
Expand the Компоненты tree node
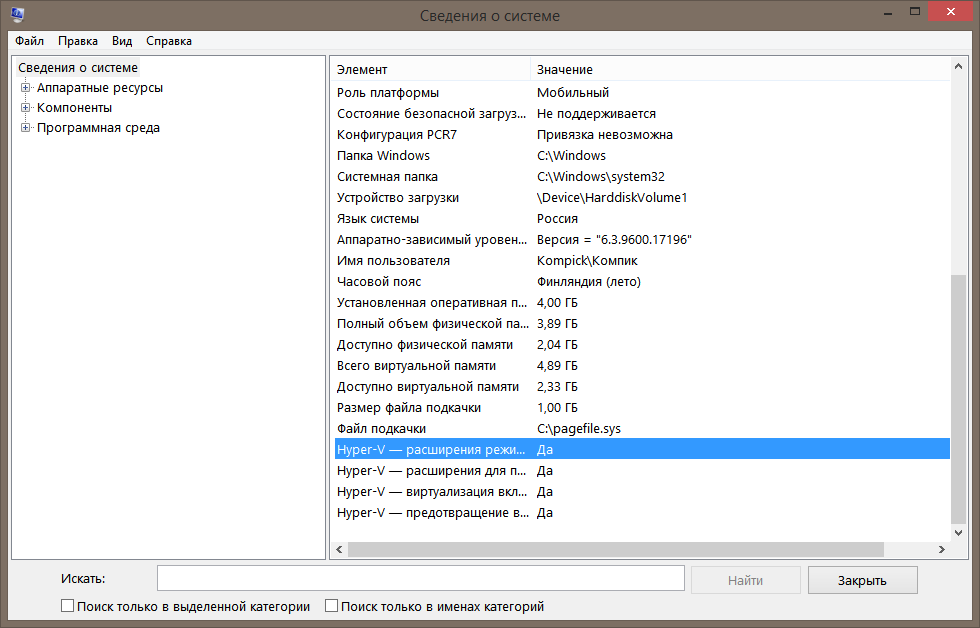click(26, 107)
